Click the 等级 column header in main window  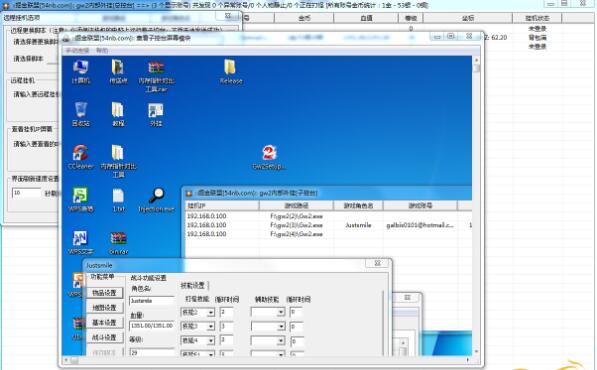pyautogui.click(x=410, y=18)
